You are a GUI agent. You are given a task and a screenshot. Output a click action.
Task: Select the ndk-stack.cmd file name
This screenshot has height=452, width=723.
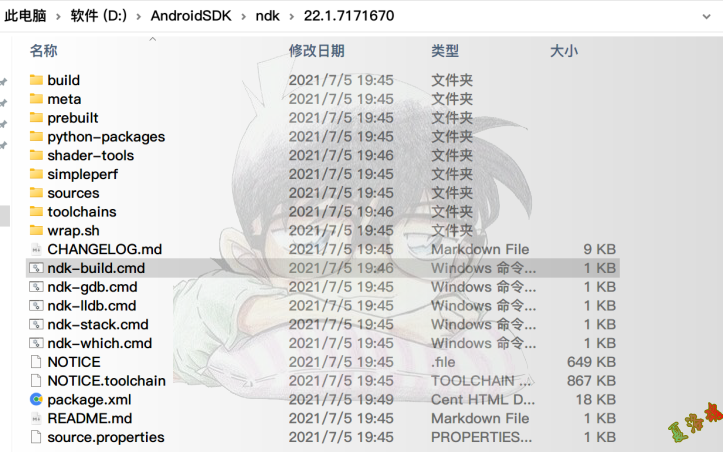point(98,324)
